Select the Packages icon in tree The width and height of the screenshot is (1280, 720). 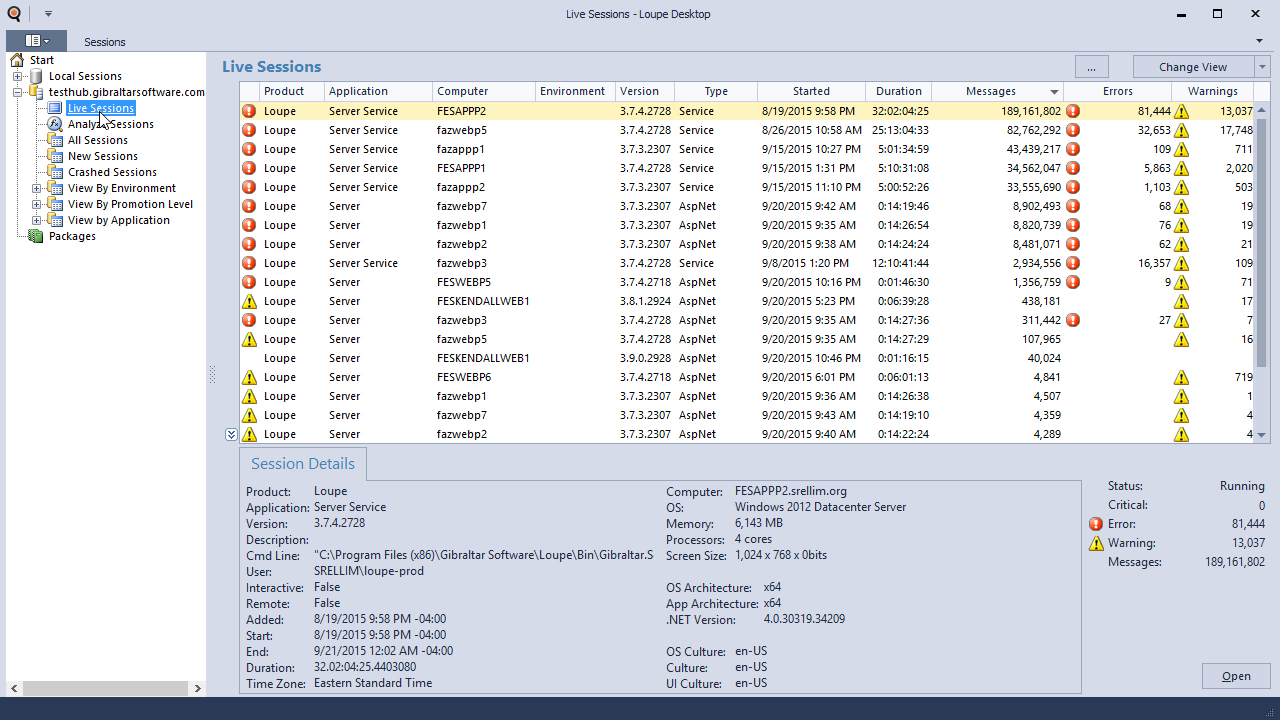[36, 236]
